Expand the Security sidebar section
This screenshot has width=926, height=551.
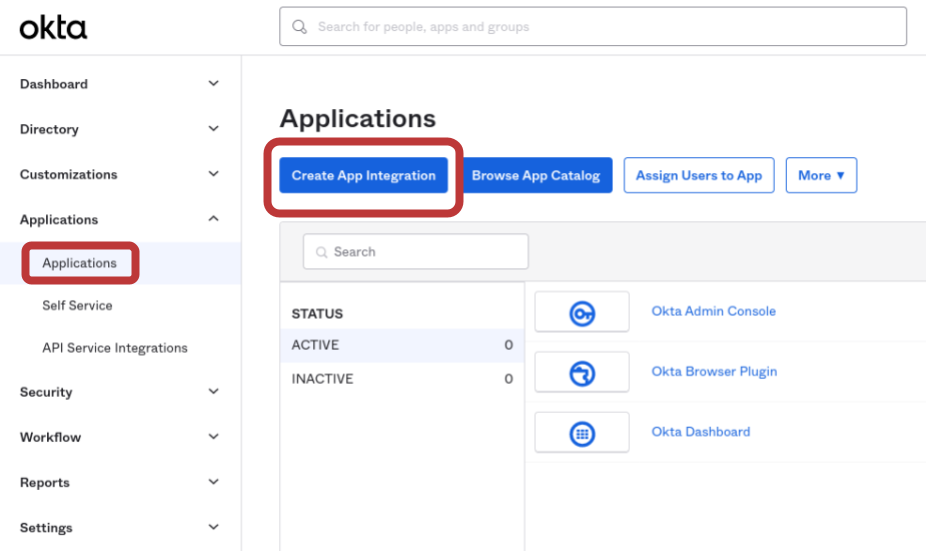[x=213, y=392]
